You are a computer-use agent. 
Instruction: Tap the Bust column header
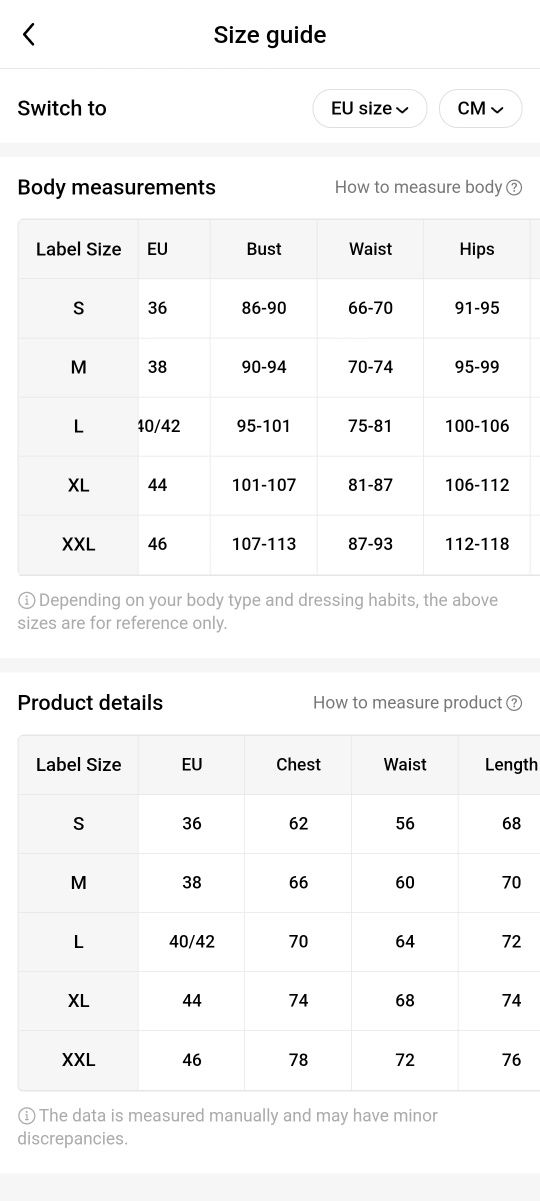264,249
